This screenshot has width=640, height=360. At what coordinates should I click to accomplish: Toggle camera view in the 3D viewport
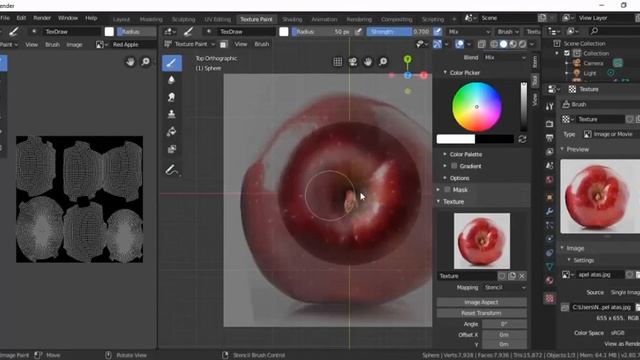353,62
